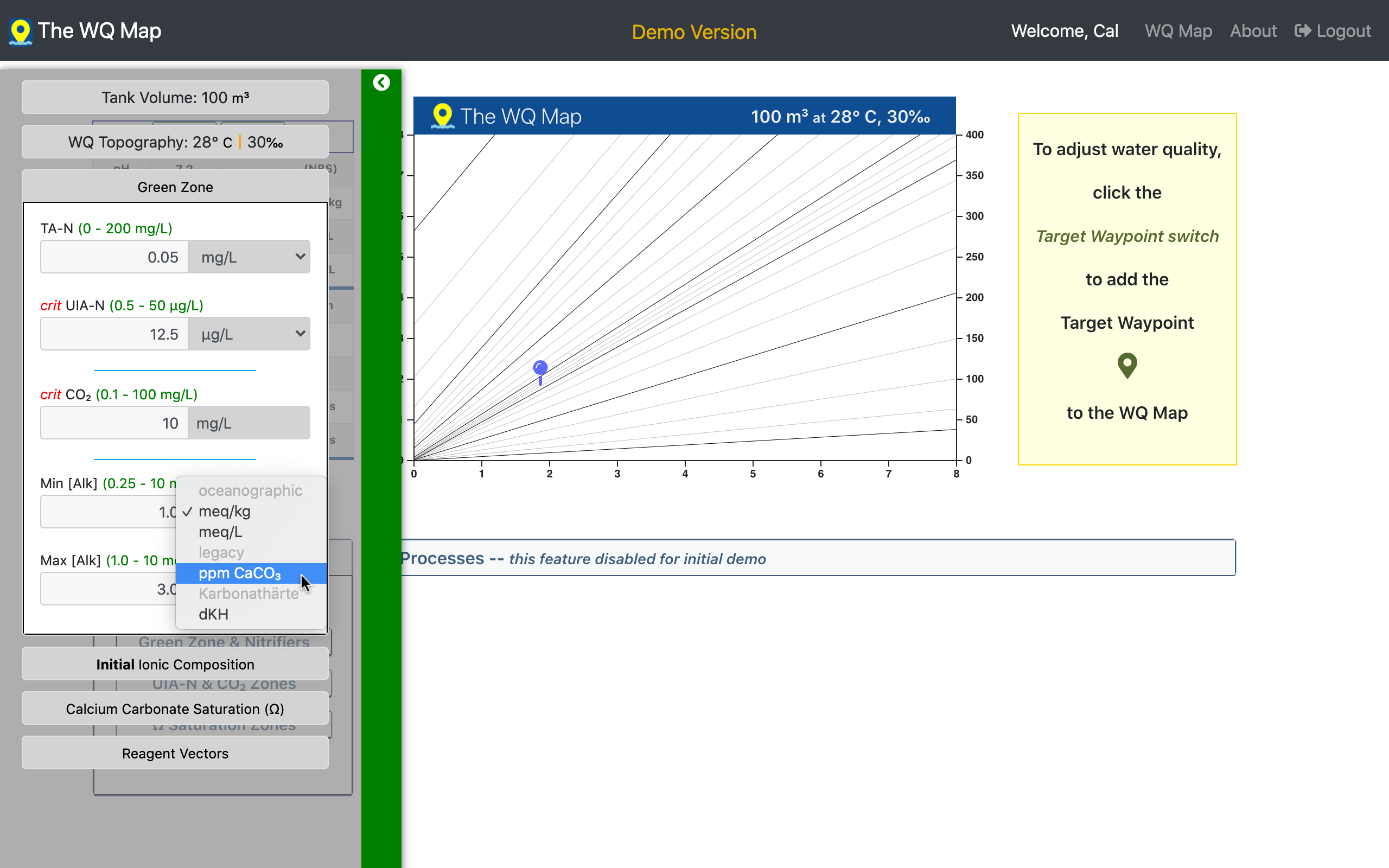Open the TA-N mg/L unit dropdown
1389x868 pixels.
tap(249, 257)
